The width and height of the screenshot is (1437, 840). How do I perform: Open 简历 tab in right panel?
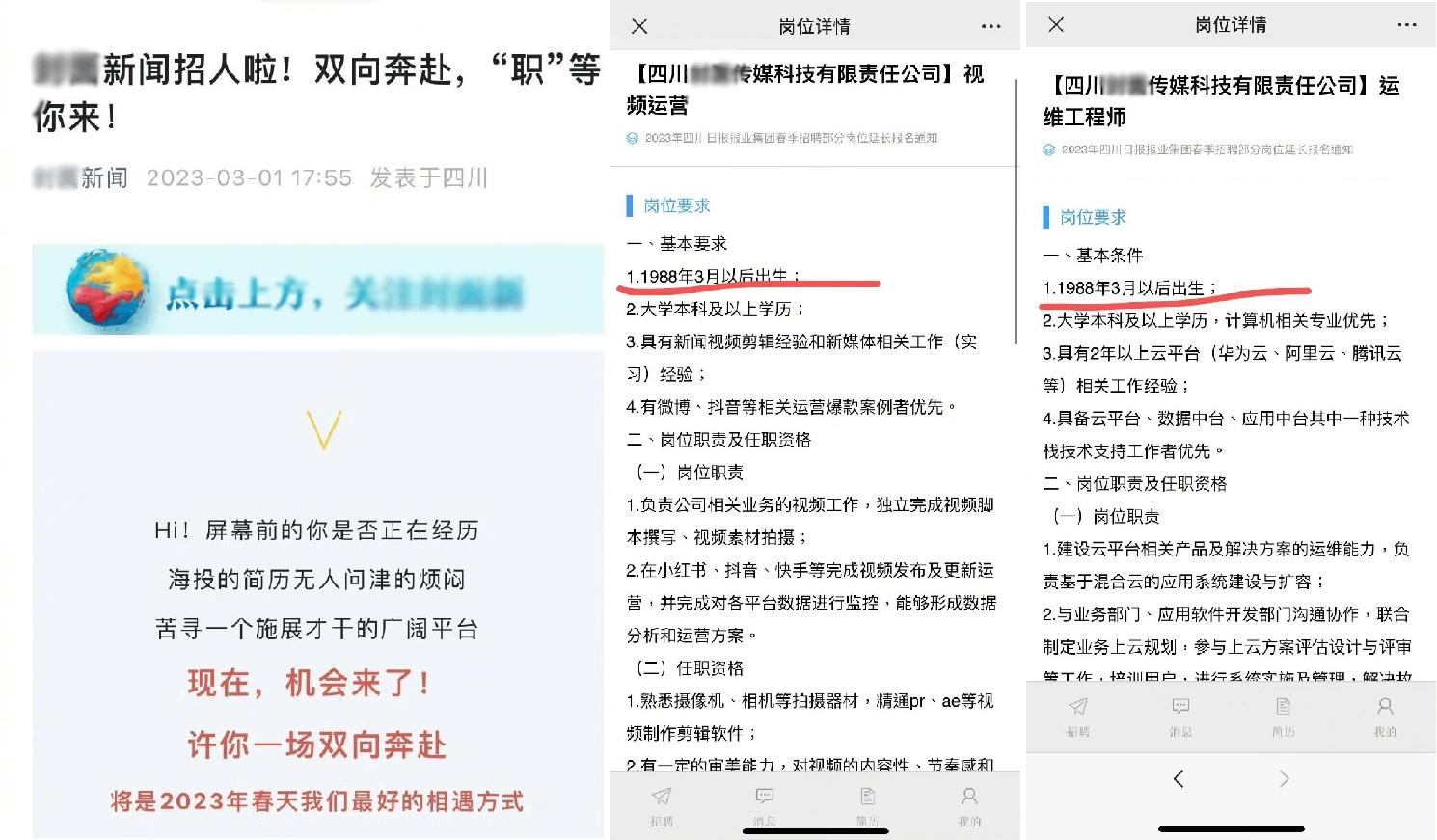[1283, 717]
